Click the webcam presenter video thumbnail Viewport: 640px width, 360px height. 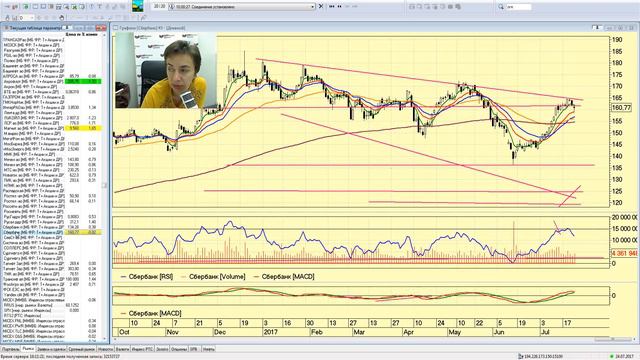166,70
